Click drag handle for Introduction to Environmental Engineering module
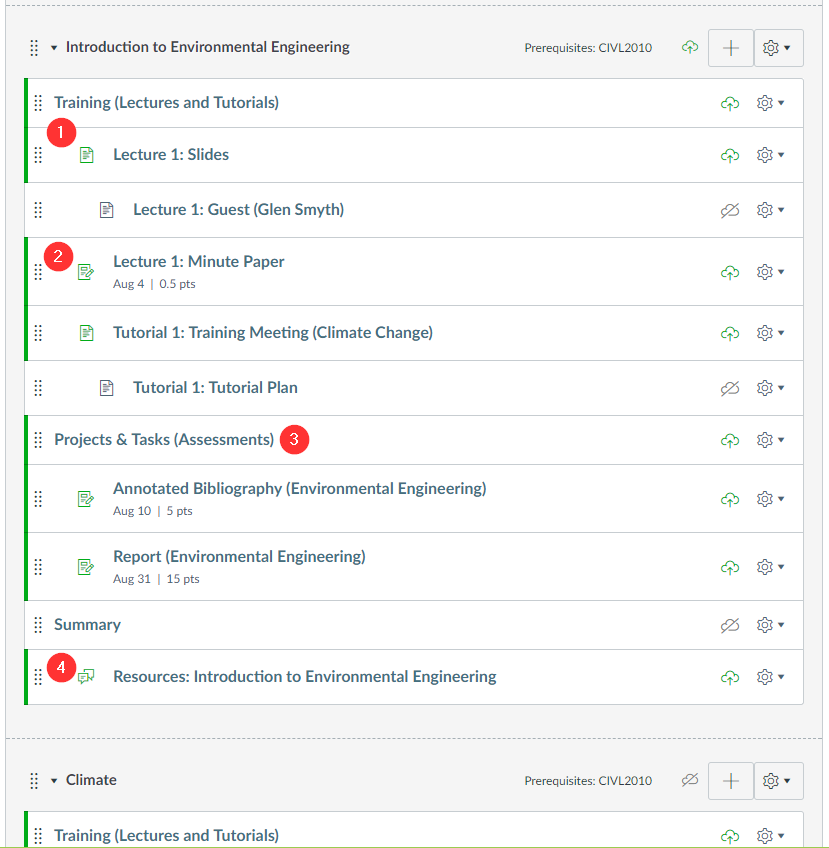The width and height of the screenshot is (829, 848). (33, 47)
